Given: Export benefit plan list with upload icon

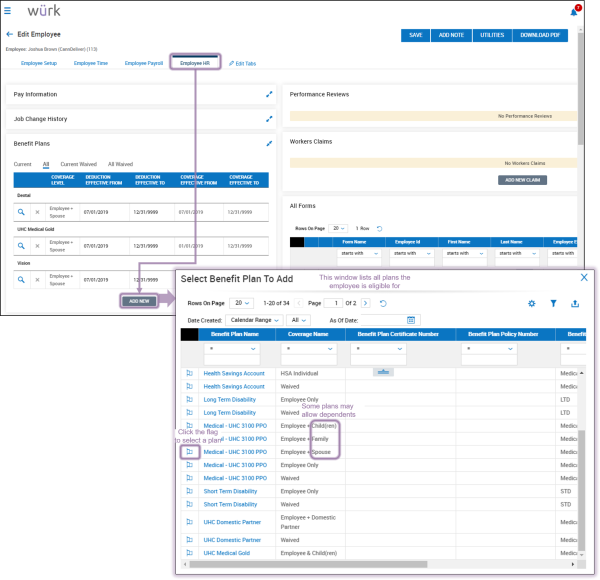Looking at the screenshot, I should [575, 303].
